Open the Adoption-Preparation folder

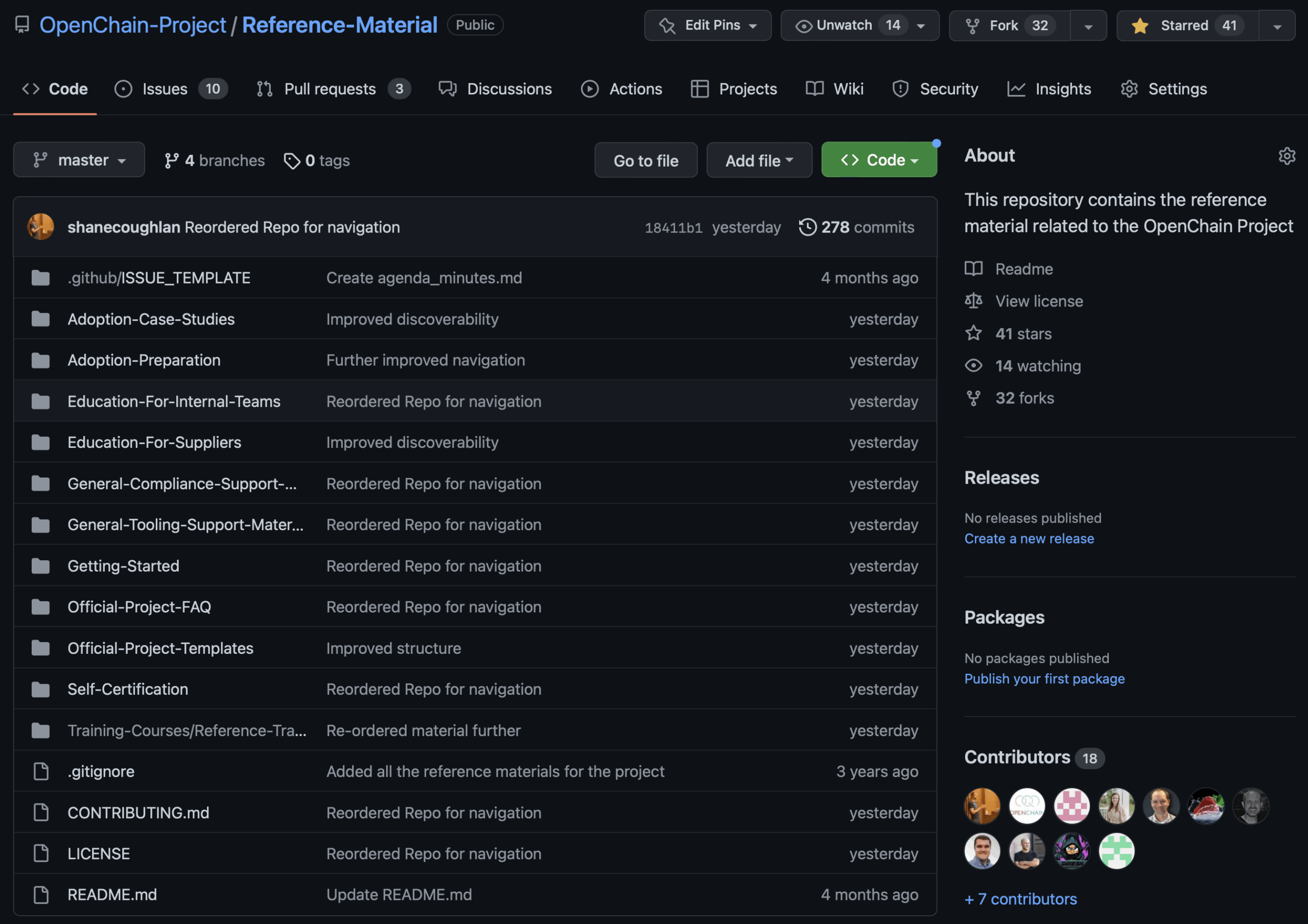tap(144, 360)
